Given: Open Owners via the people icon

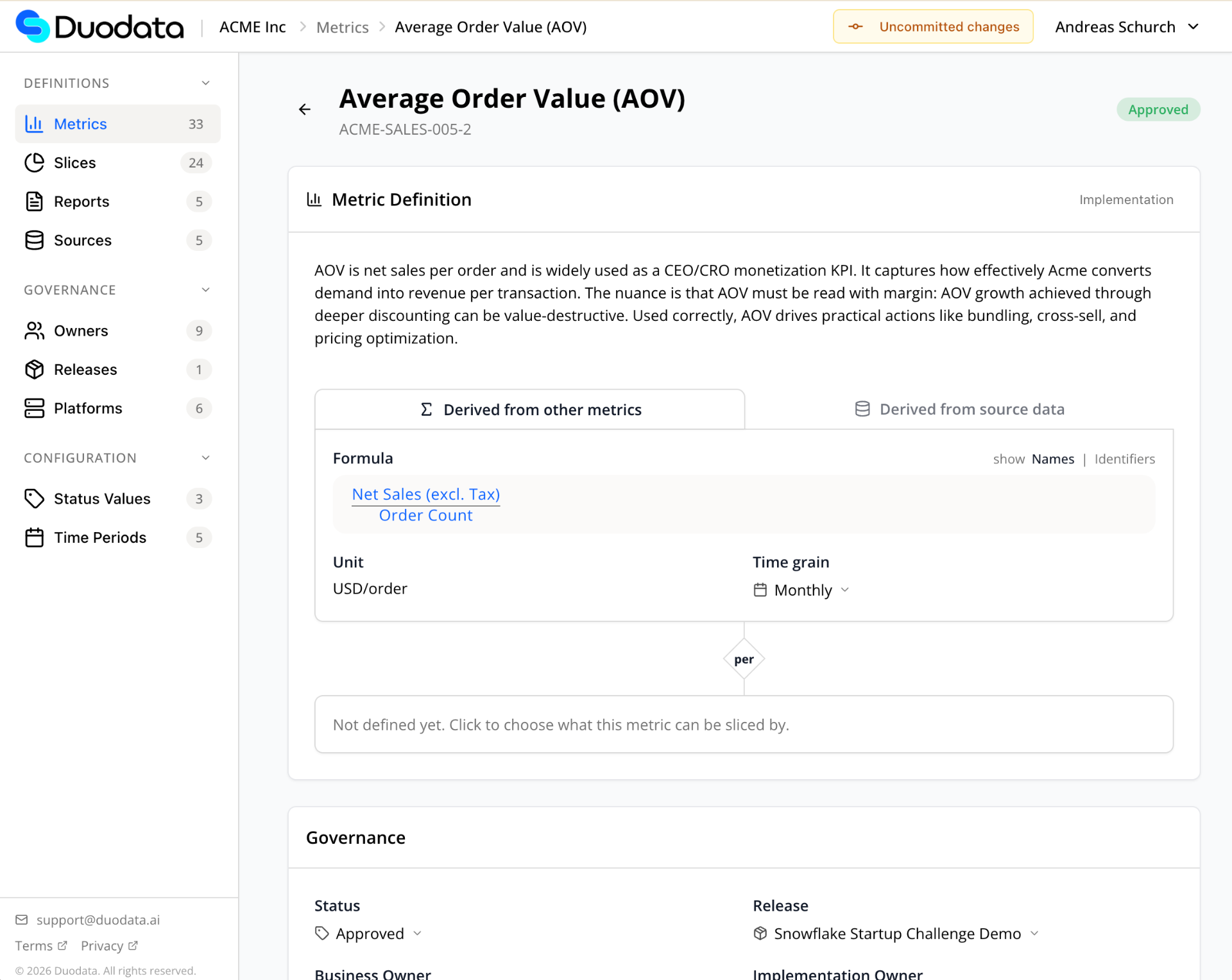Looking at the screenshot, I should click(34, 331).
